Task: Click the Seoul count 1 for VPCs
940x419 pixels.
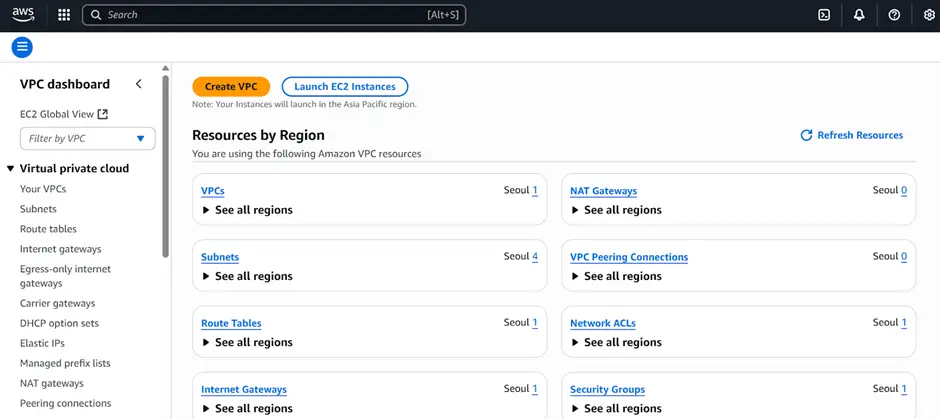Action: tap(535, 191)
